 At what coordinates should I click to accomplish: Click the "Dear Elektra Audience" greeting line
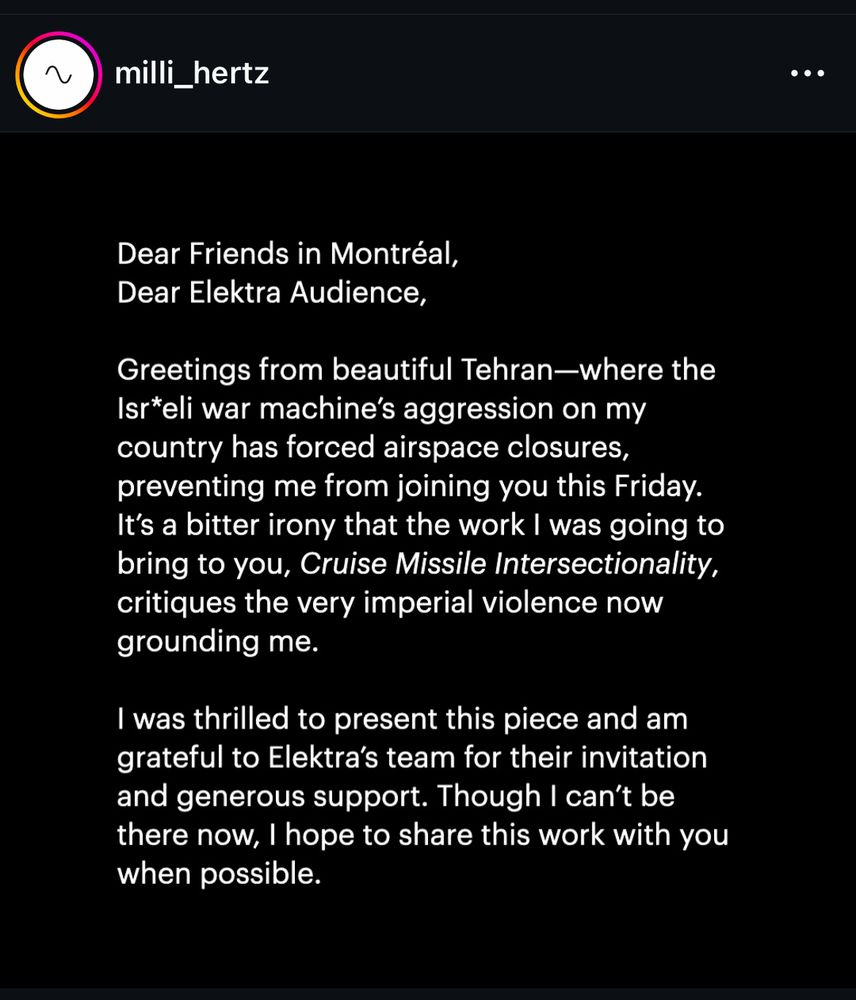(x=272, y=293)
